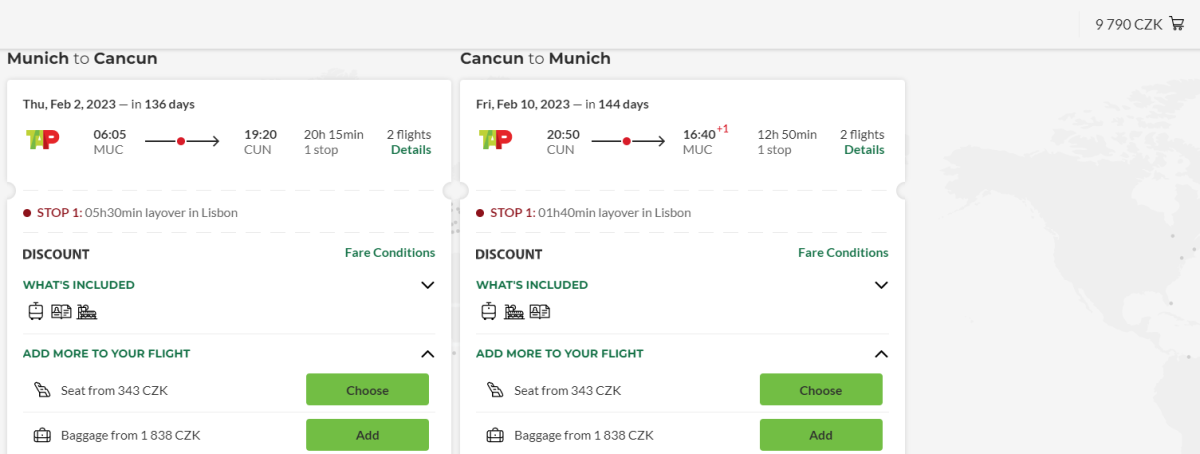Choose a seat for Munich to Cancun flight
The image size is (1200, 454).
[367, 390]
